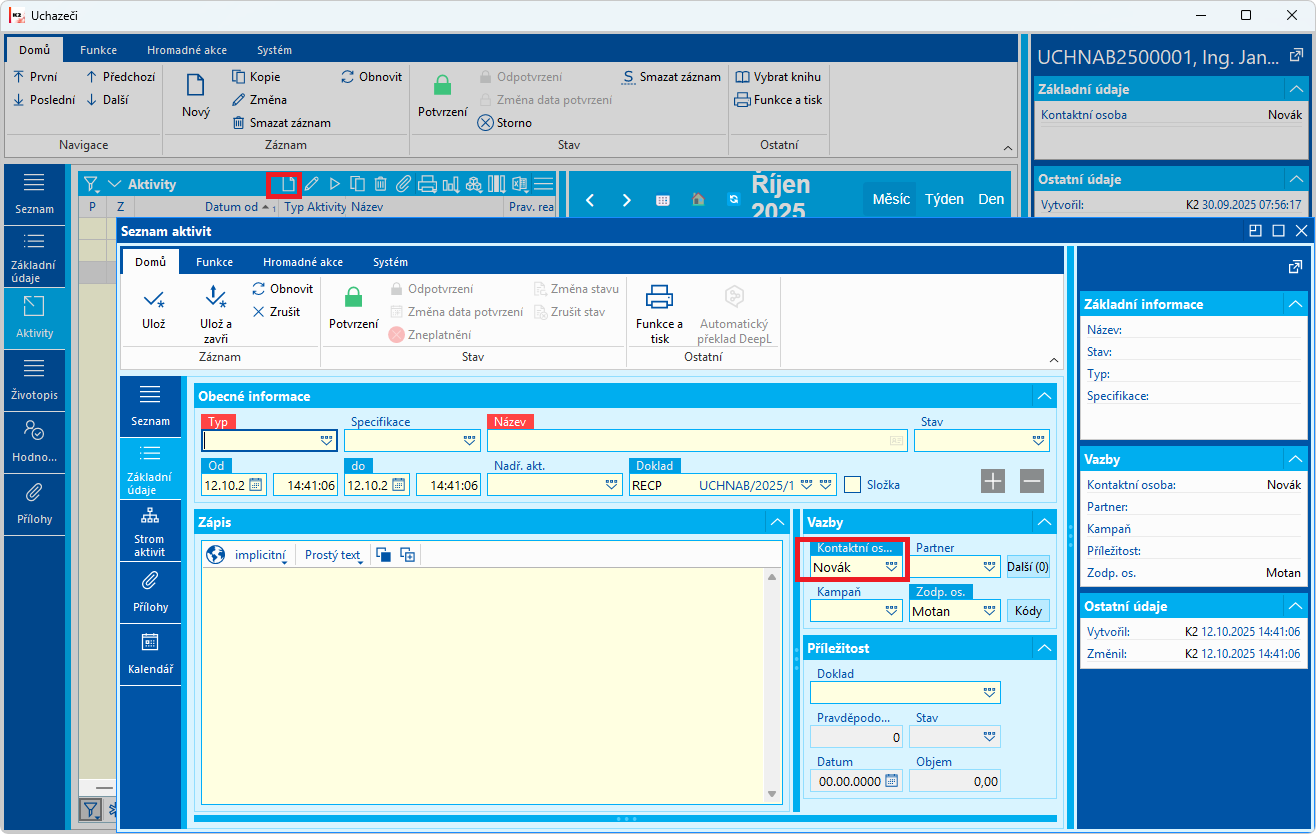Click the pop-out icon above Základní informace
Viewport: 1316px width, 834px height.
pyautogui.click(x=1295, y=267)
